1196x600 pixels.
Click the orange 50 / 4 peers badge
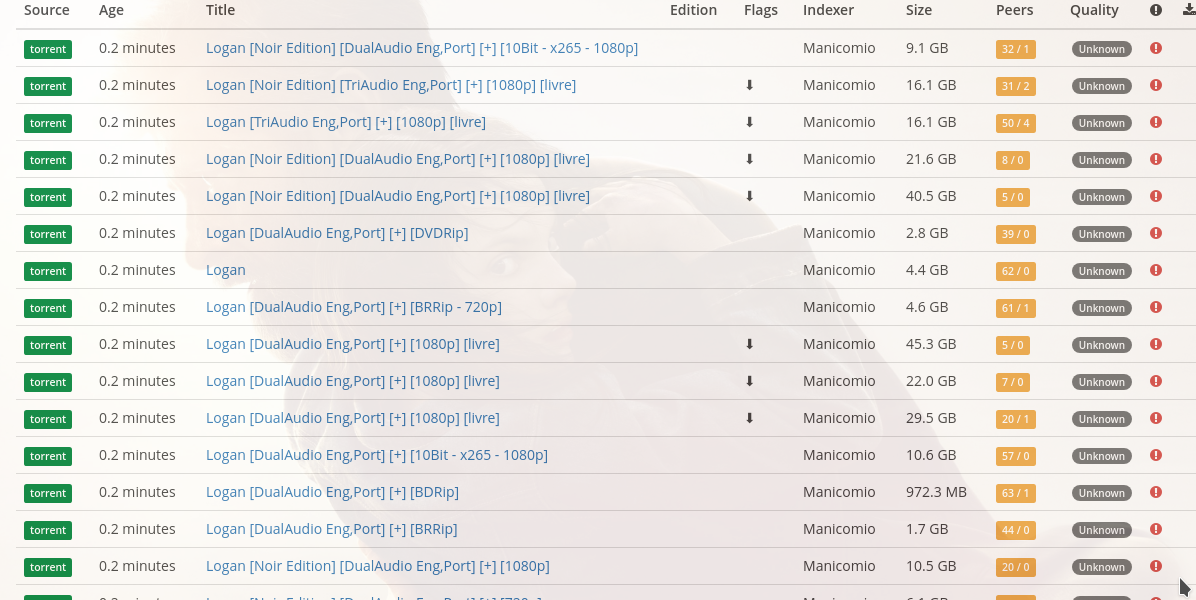pyautogui.click(x=1015, y=123)
